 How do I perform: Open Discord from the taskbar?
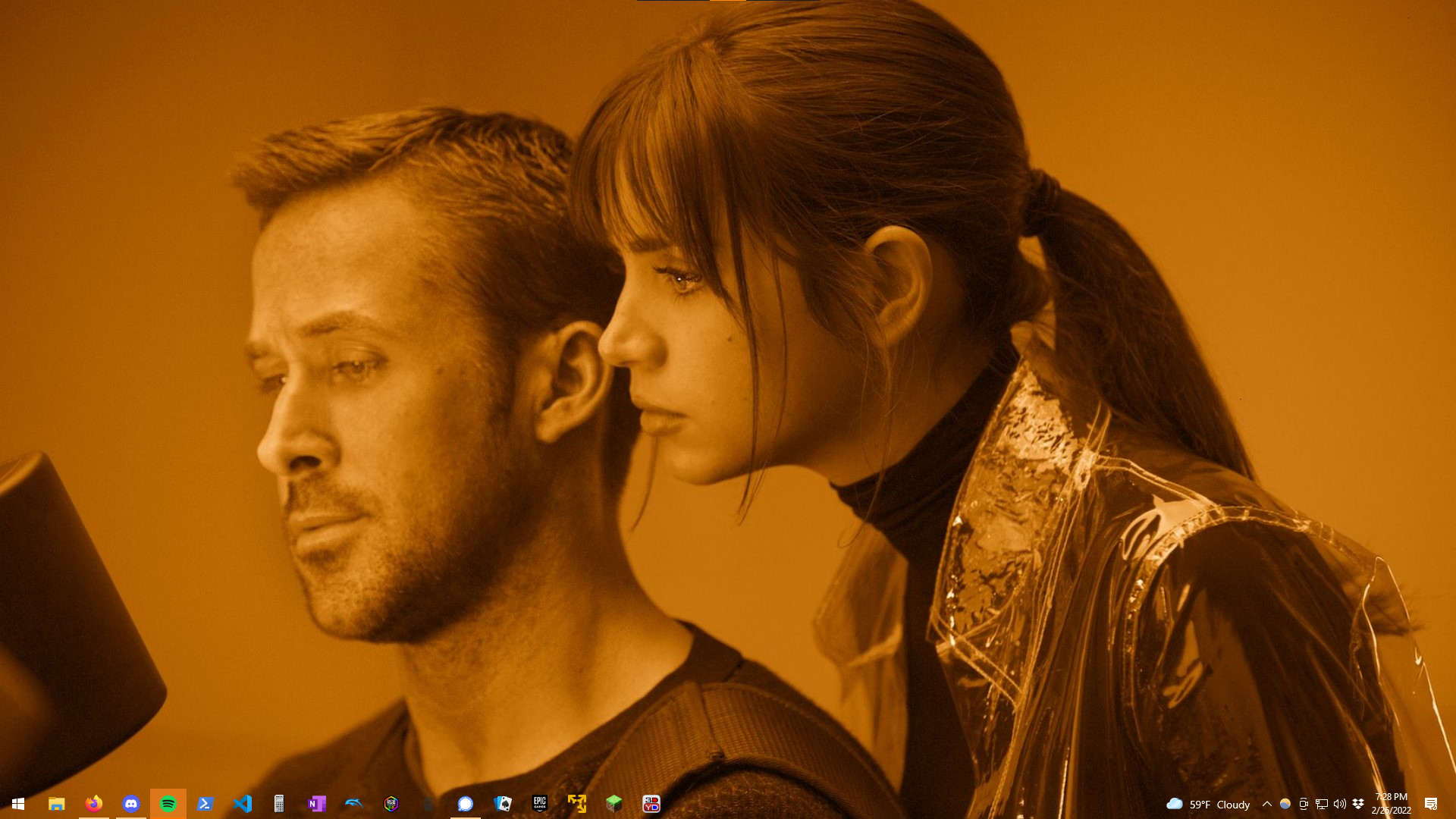click(x=131, y=804)
